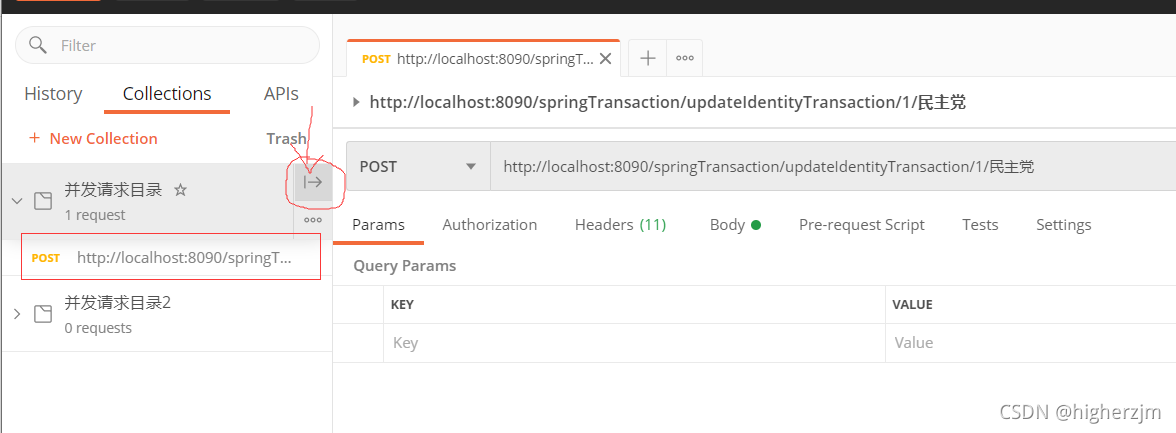The image size is (1176, 433).
Task: Open tab options three-dots menu
Action: pos(685,59)
